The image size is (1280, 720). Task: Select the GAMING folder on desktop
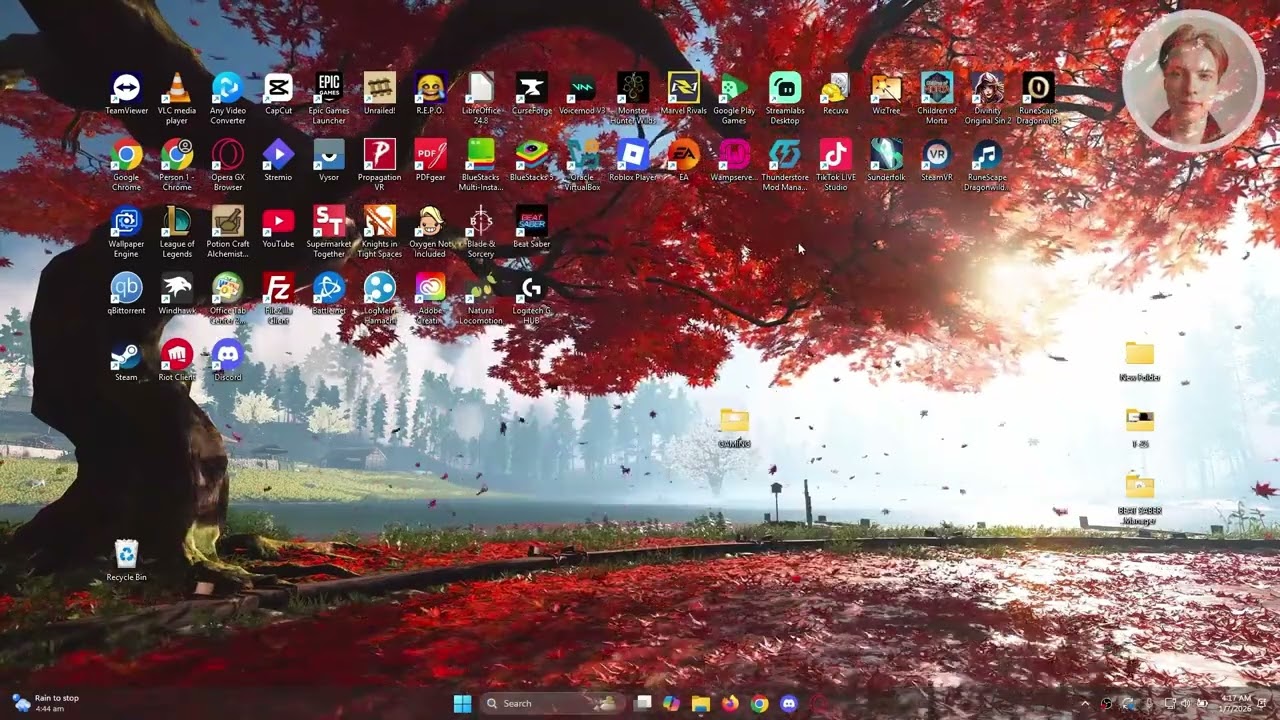click(734, 422)
